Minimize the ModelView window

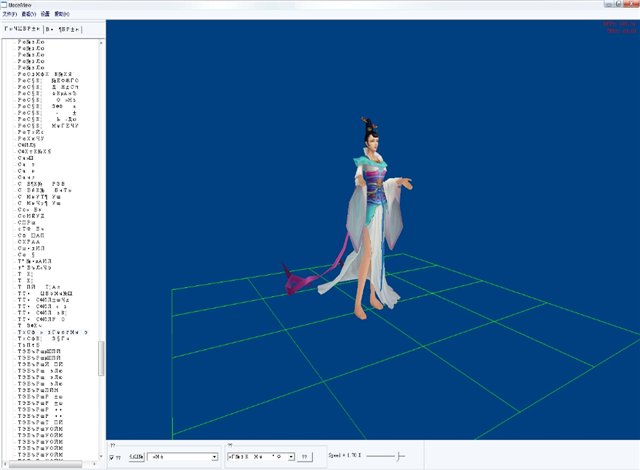tap(609, 4)
